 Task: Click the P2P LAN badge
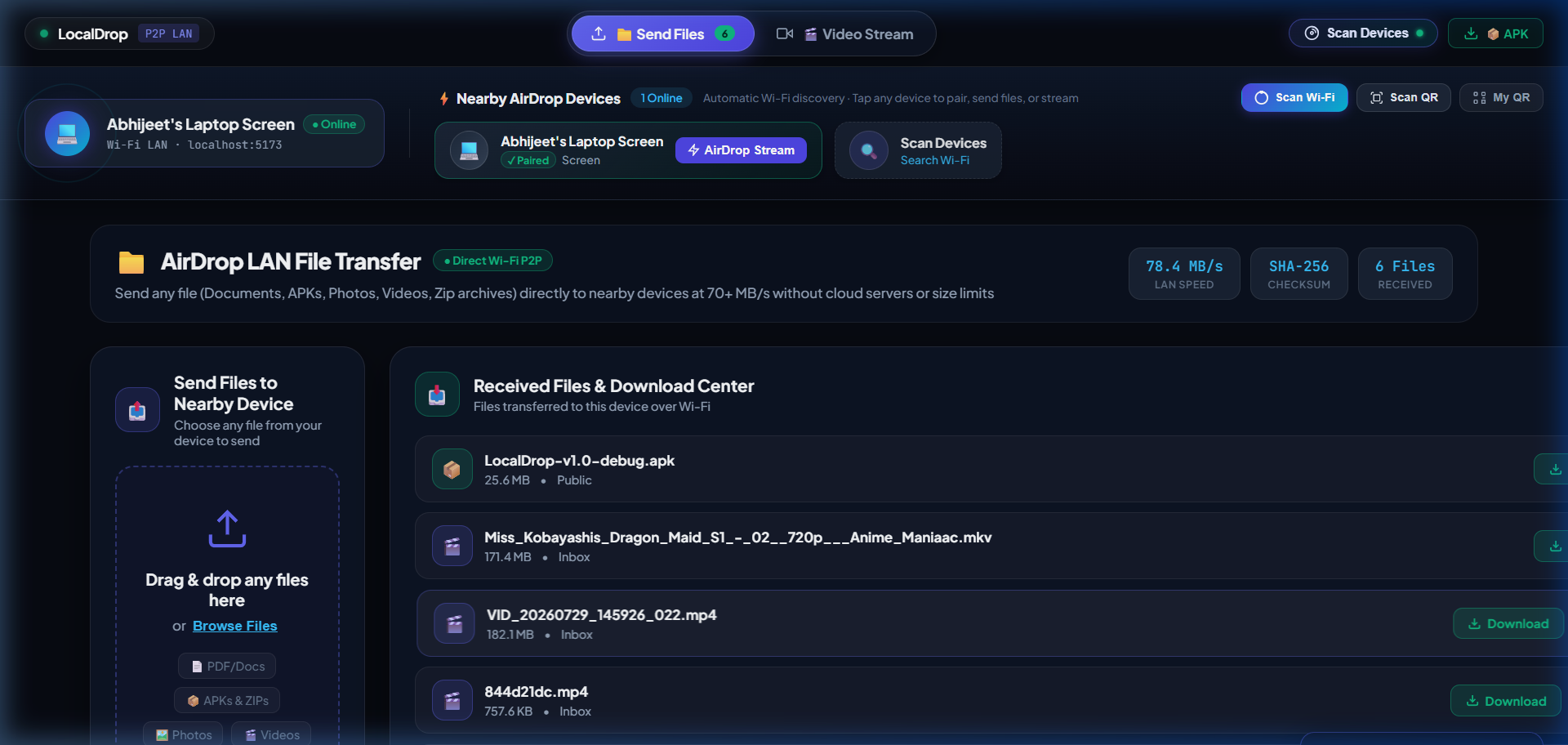pos(168,33)
